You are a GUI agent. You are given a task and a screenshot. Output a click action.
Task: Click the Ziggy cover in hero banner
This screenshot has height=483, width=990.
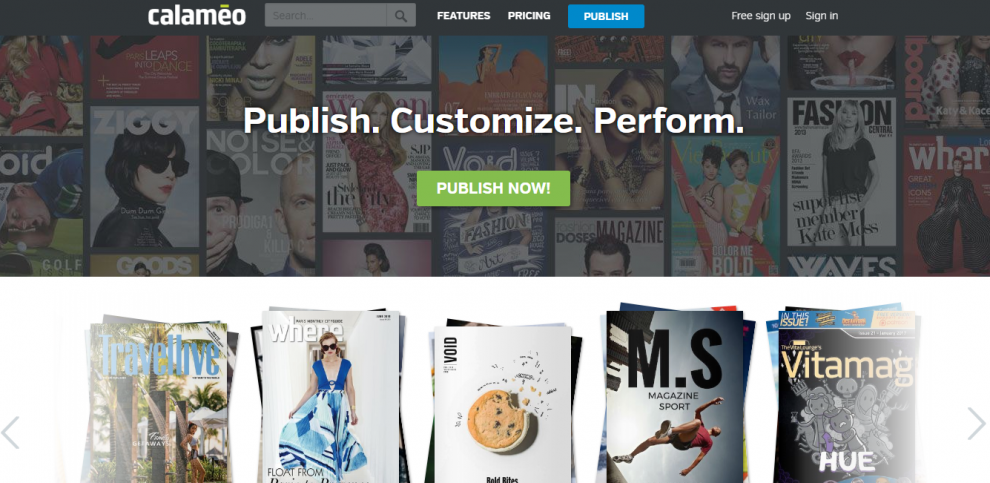[x=145, y=177]
